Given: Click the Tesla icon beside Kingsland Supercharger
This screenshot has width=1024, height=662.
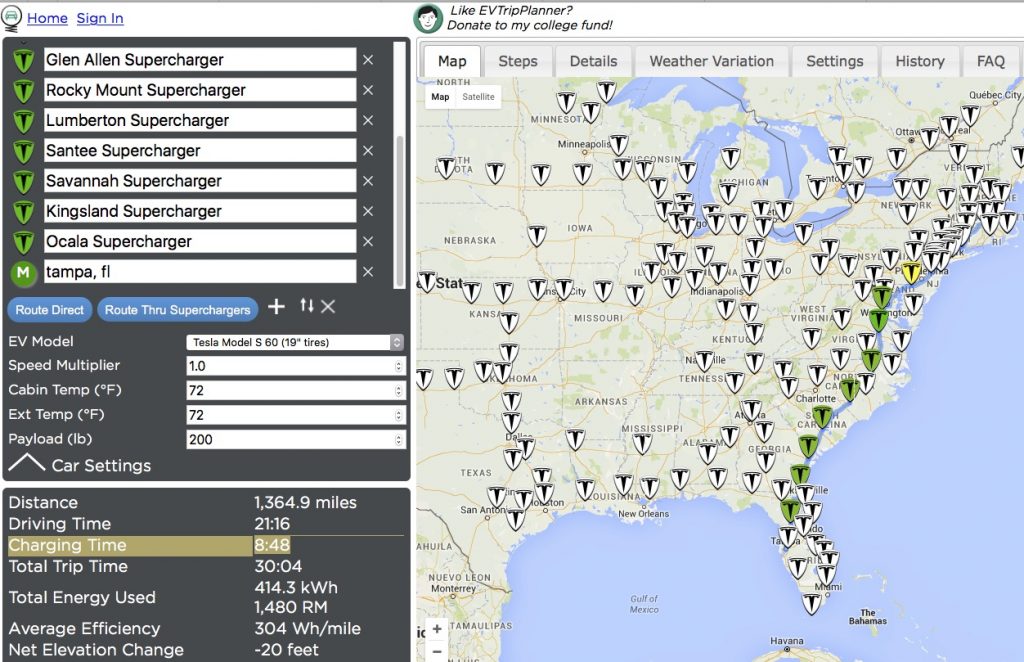Looking at the screenshot, I should pyautogui.click(x=24, y=212).
